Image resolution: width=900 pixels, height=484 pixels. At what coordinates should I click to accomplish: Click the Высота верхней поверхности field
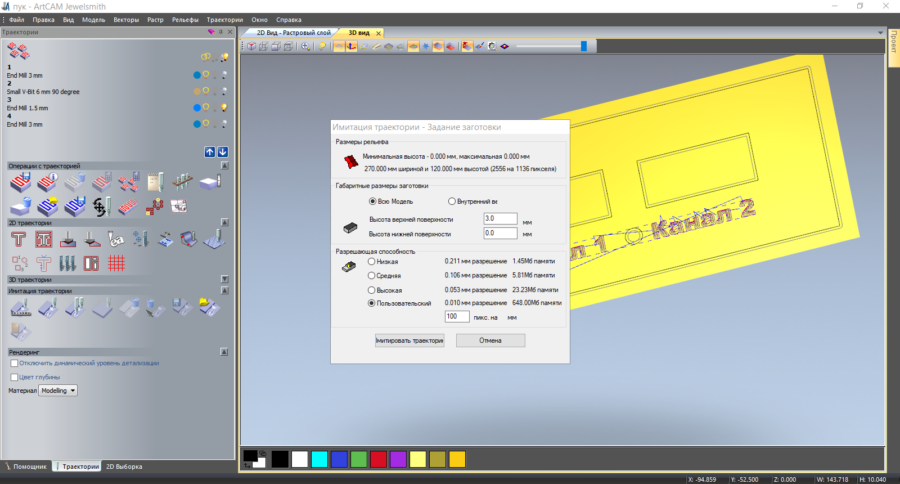tap(500, 219)
